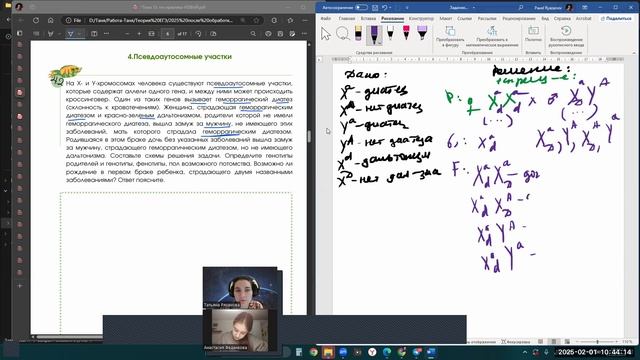This screenshot has width=640, height=360.
Task: Convert ink to math expression
Action: pos(492,37)
